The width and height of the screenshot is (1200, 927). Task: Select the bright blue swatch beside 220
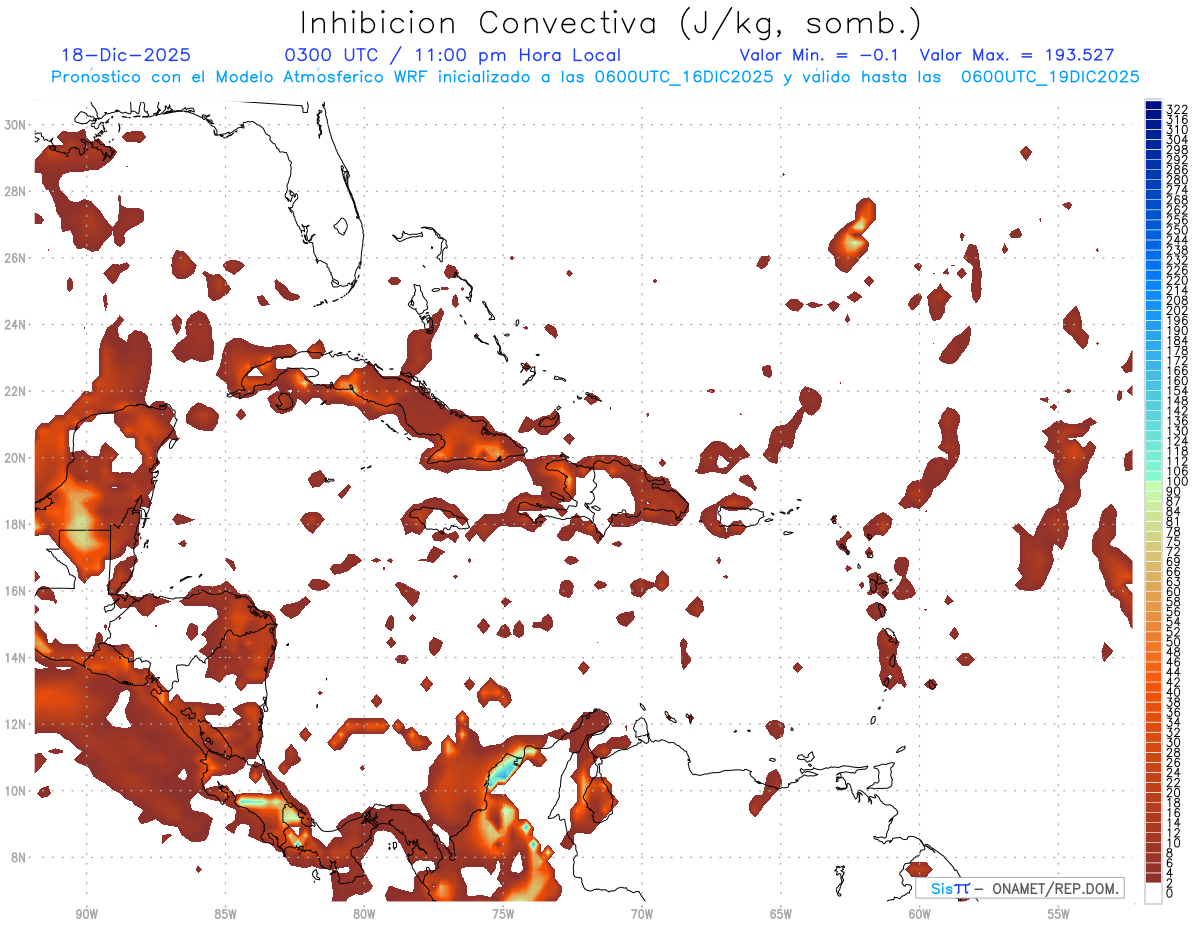click(1154, 276)
